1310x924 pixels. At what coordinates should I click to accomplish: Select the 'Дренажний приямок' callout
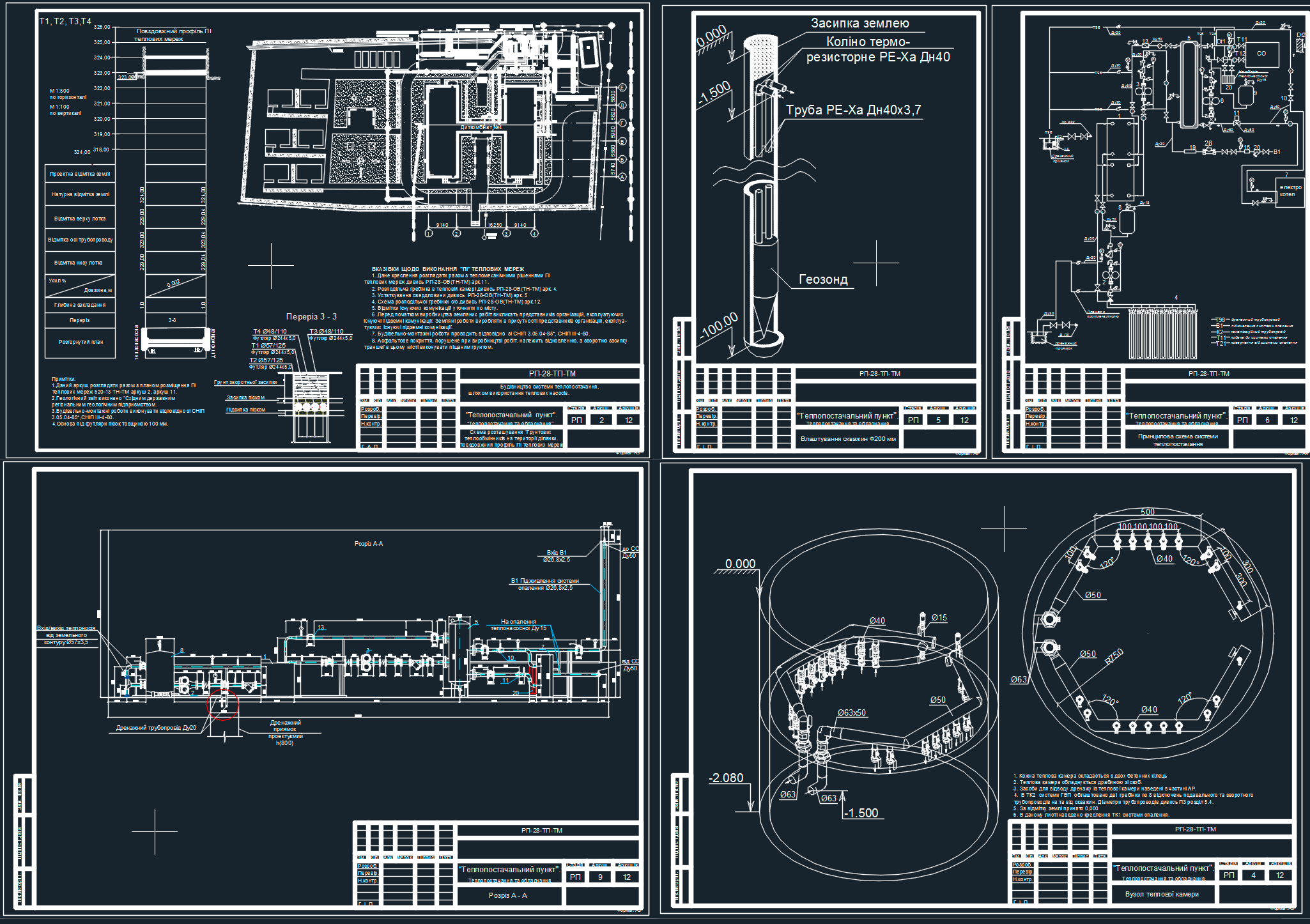[x=286, y=726]
